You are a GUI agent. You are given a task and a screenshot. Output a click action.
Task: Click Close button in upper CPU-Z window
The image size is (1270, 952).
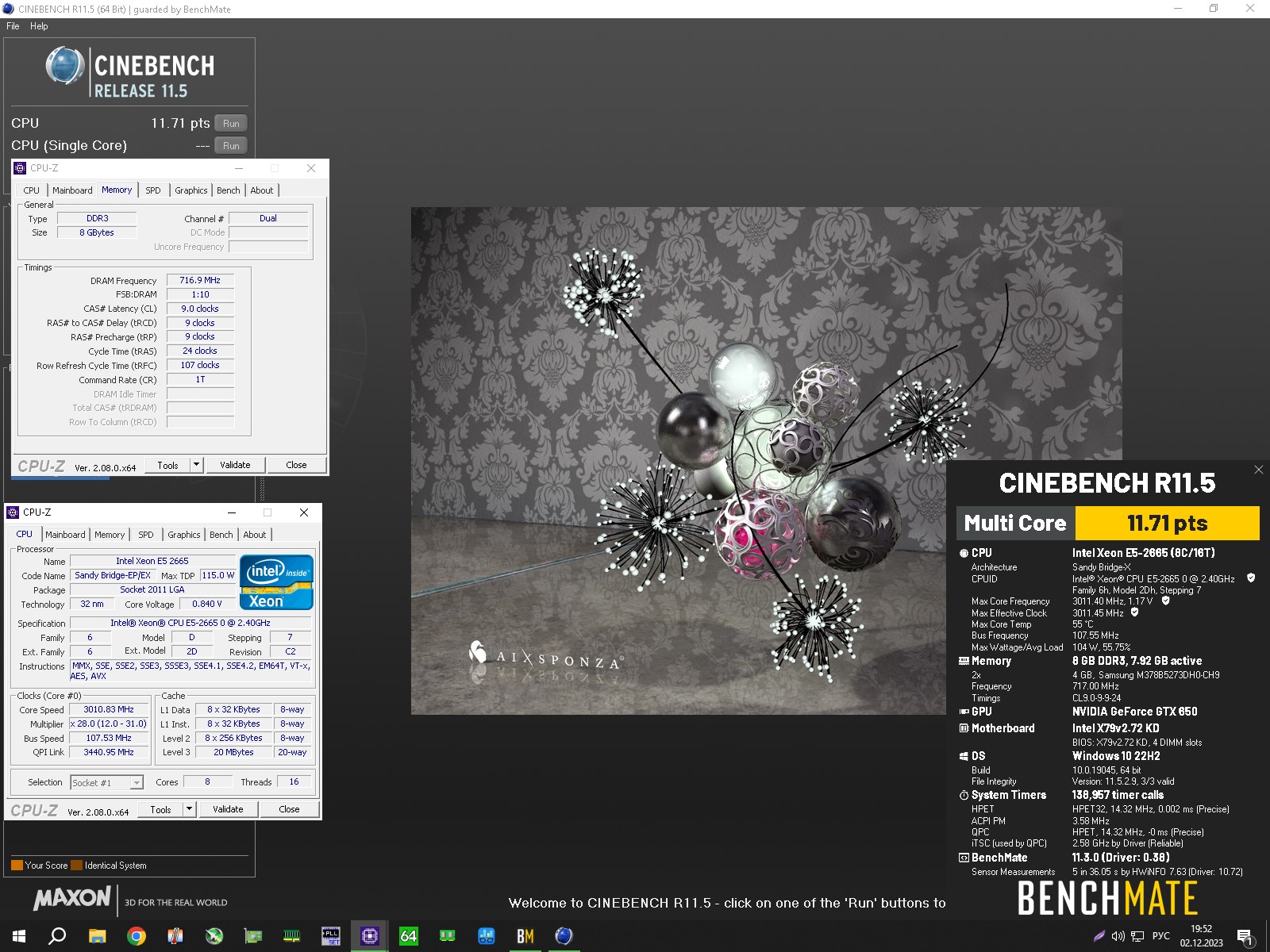pos(296,465)
